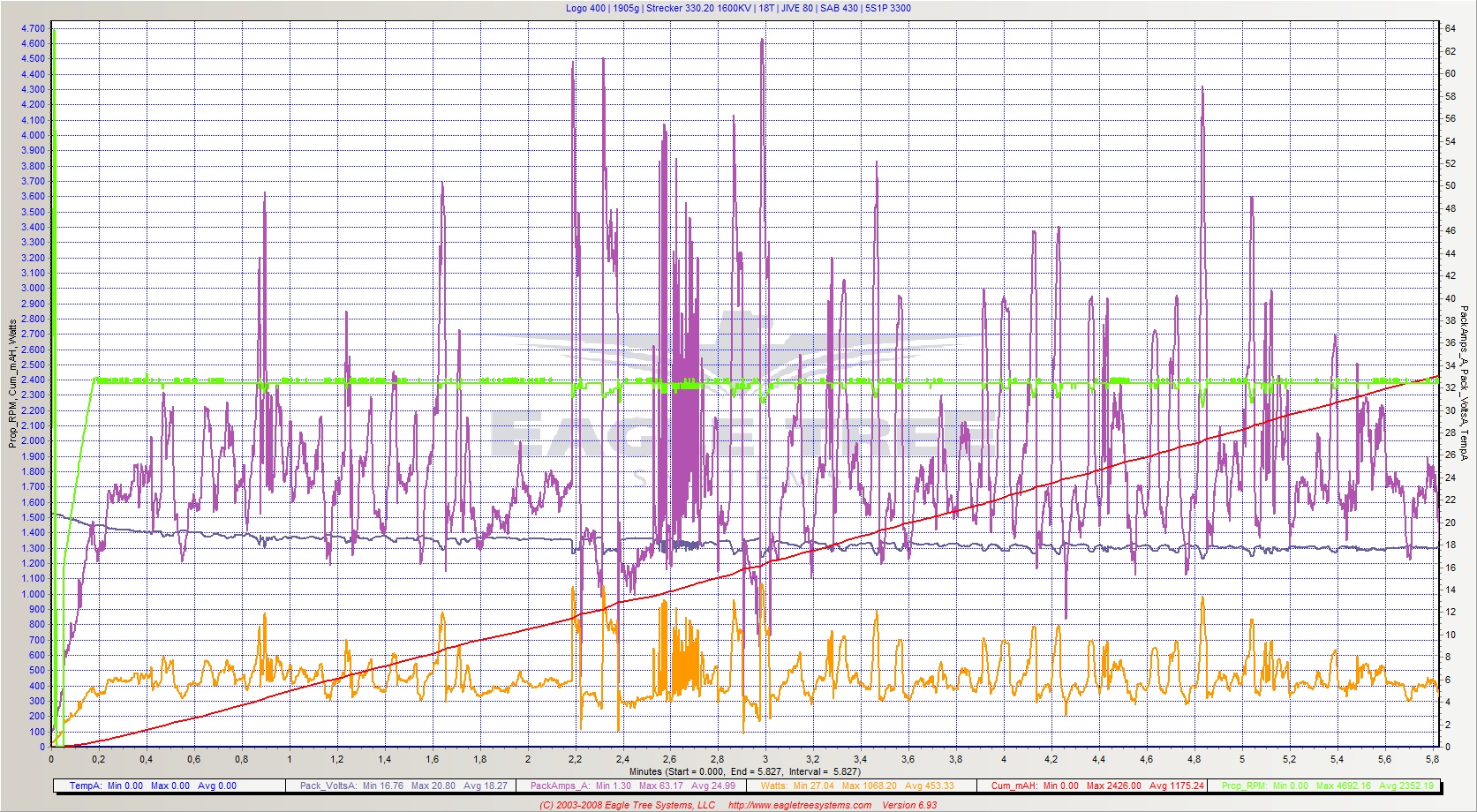This screenshot has width=1477, height=812.
Task: Click the right PackAmps_A, Pack_VoltsA axis label
Action: coord(1463,383)
